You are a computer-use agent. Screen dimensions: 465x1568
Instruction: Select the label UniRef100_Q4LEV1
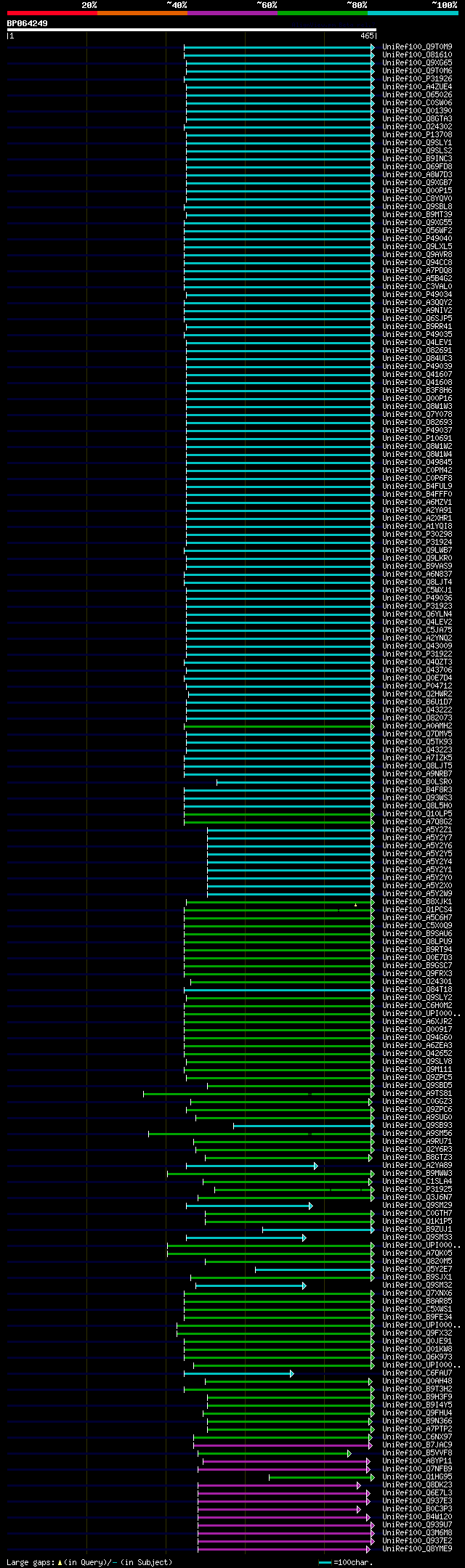pyautogui.click(x=417, y=342)
